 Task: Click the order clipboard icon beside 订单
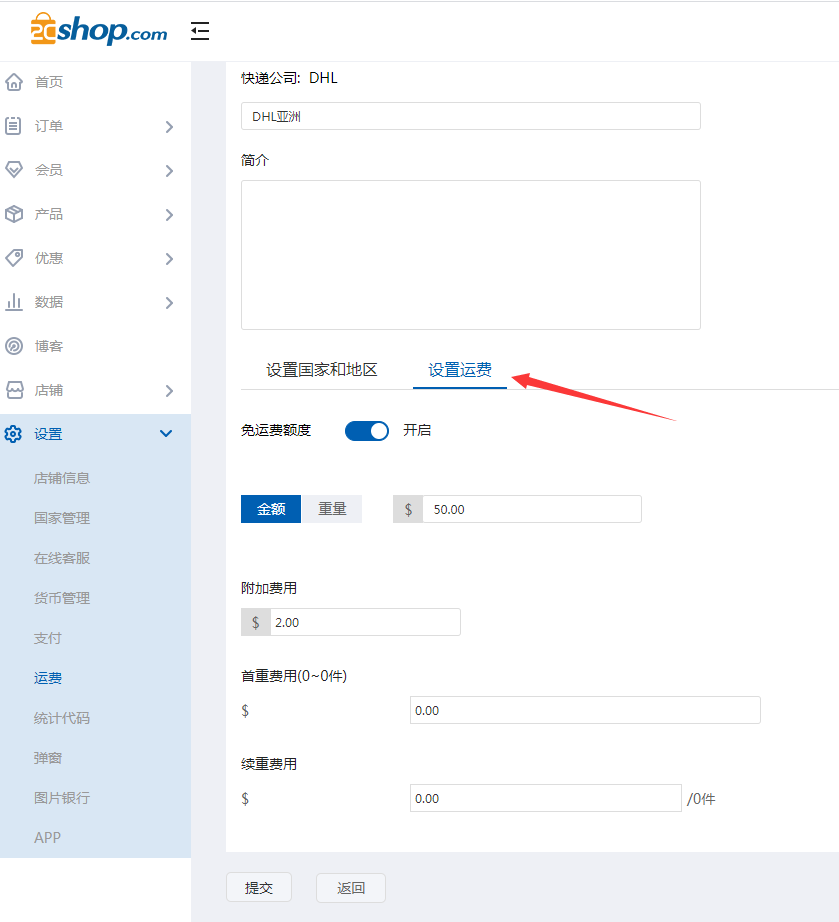[13, 126]
